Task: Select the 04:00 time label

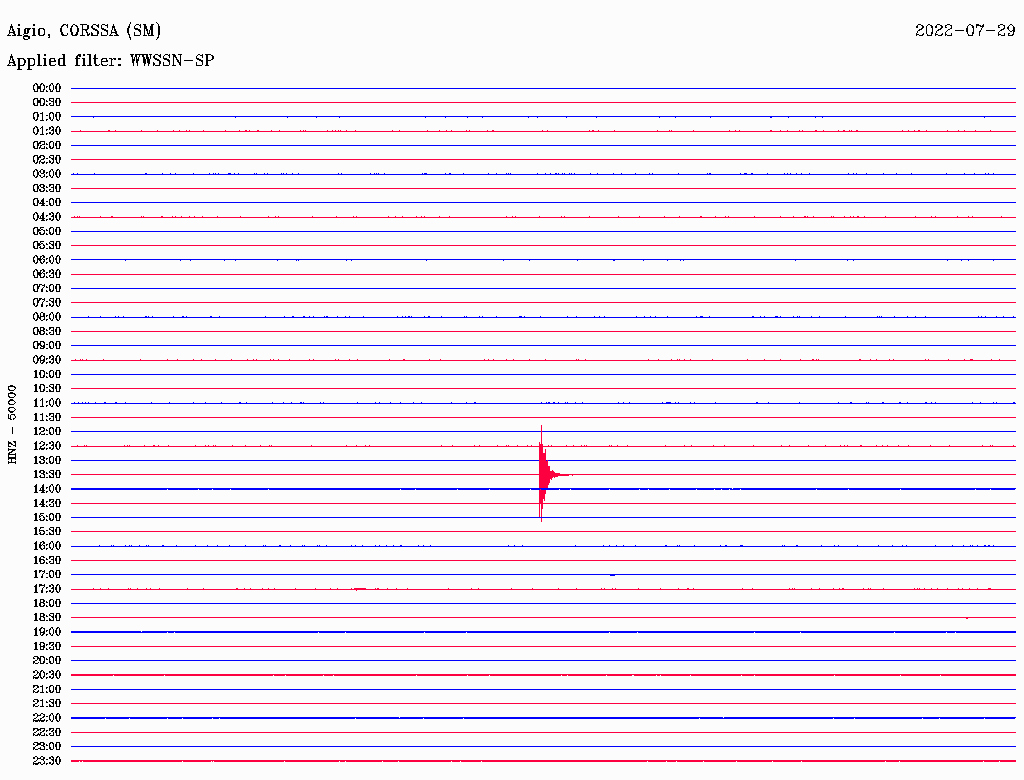Action: click(47, 203)
